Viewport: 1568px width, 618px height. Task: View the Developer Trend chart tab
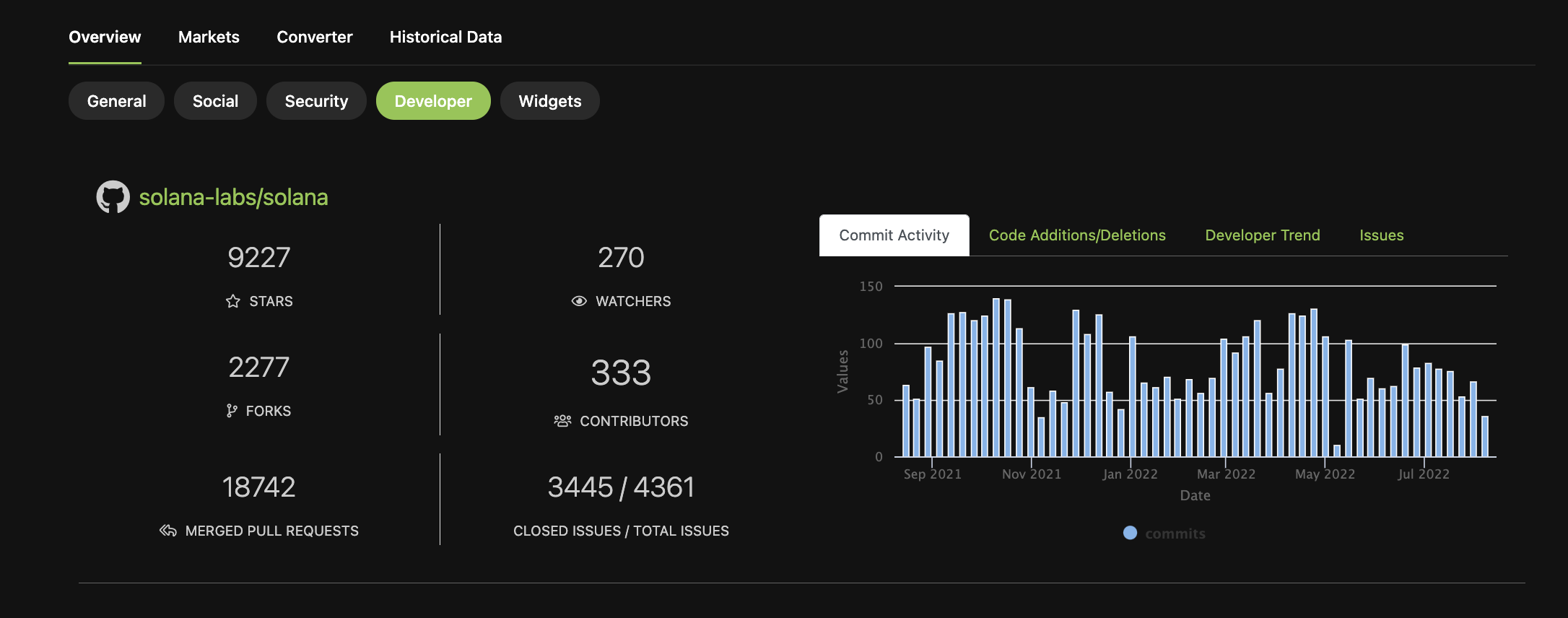1263,235
